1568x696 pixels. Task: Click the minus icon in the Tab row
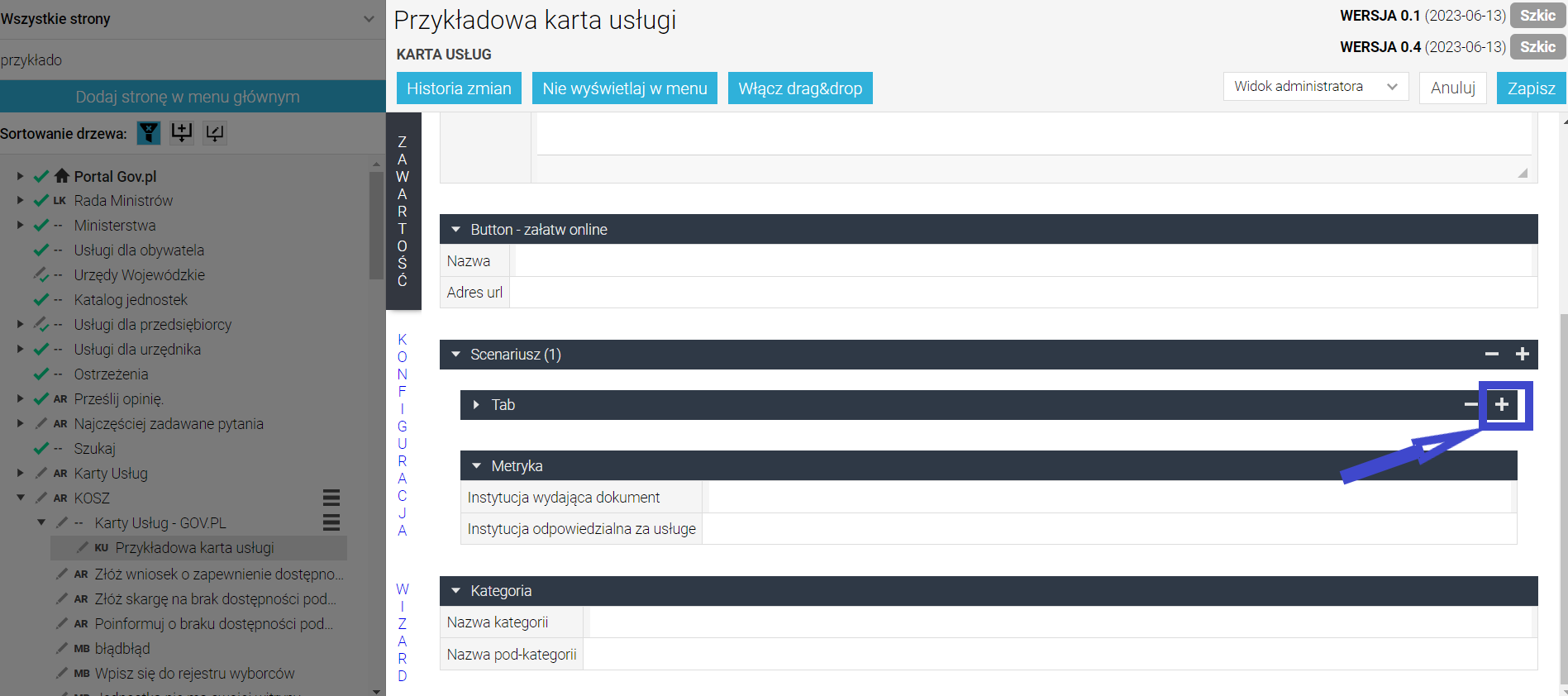point(1470,404)
